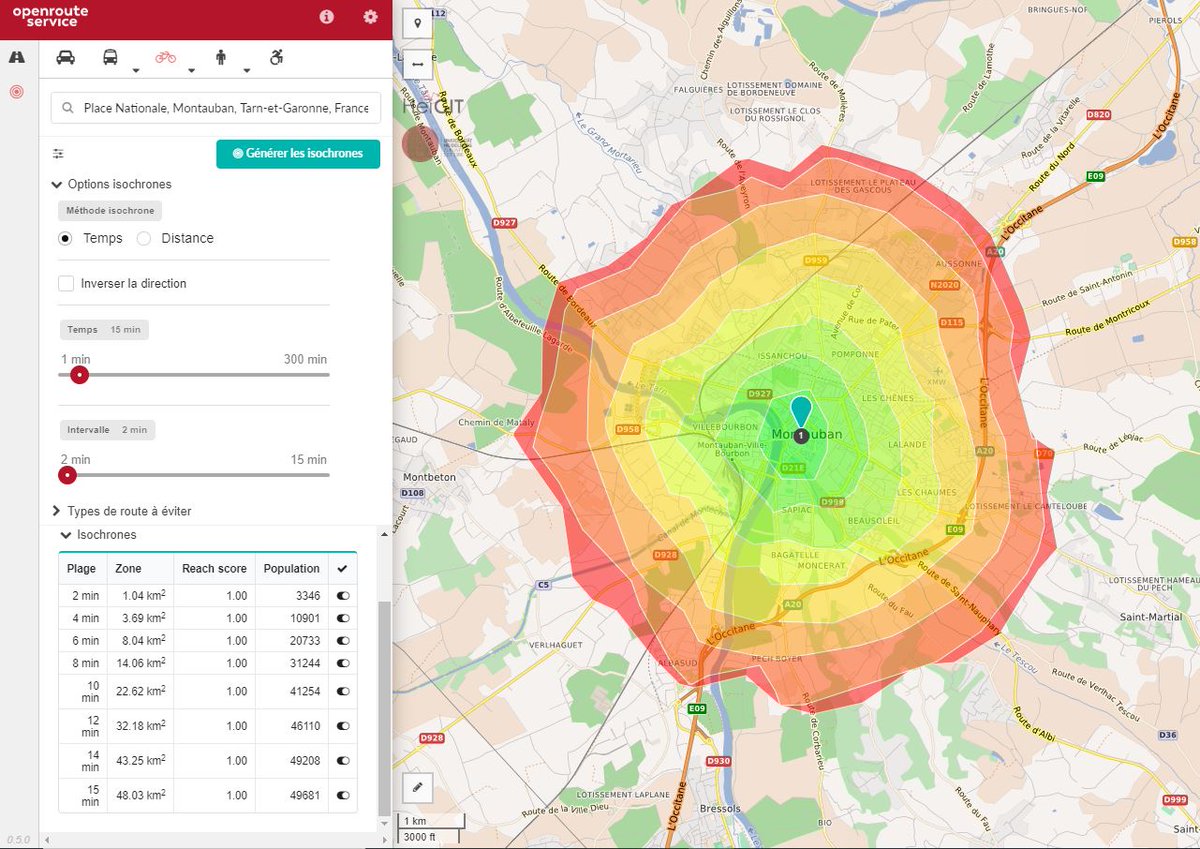
Task: Choose the bicycle travel profile
Action: 166,57
